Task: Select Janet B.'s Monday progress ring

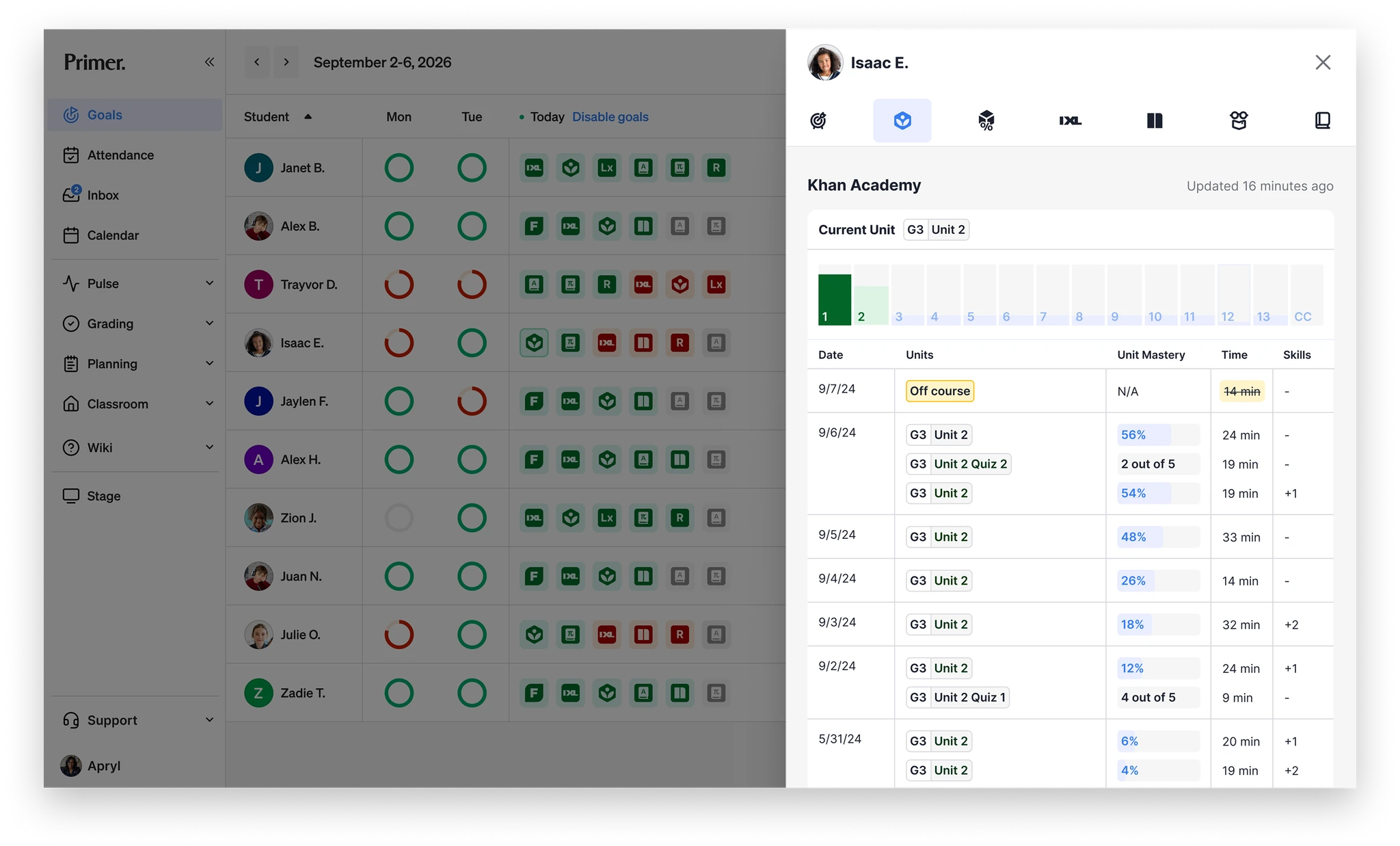Action: 399,168
